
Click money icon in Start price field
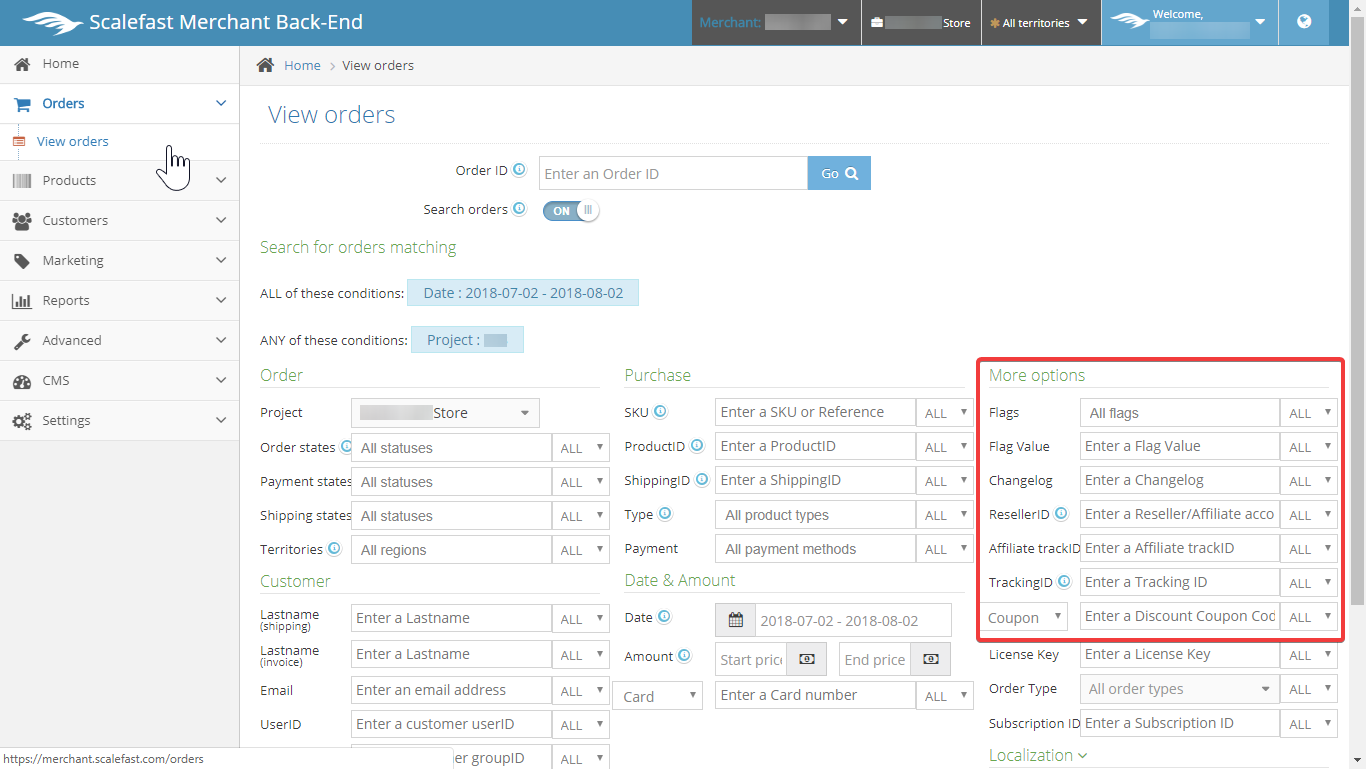pyautogui.click(x=807, y=659)
